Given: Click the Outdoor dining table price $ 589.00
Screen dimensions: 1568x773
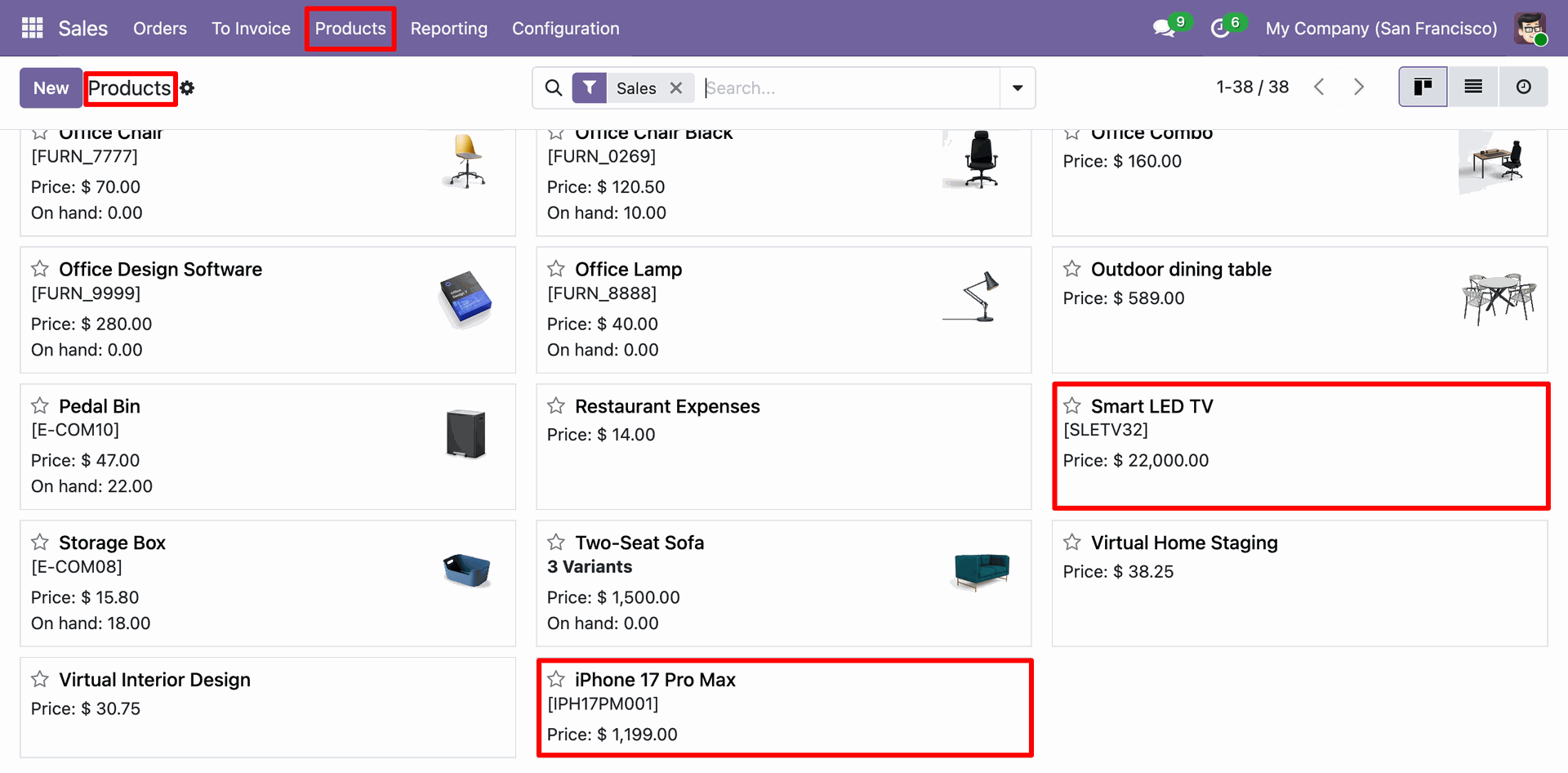Looking at the screenshot, I should click(1124, 298).
